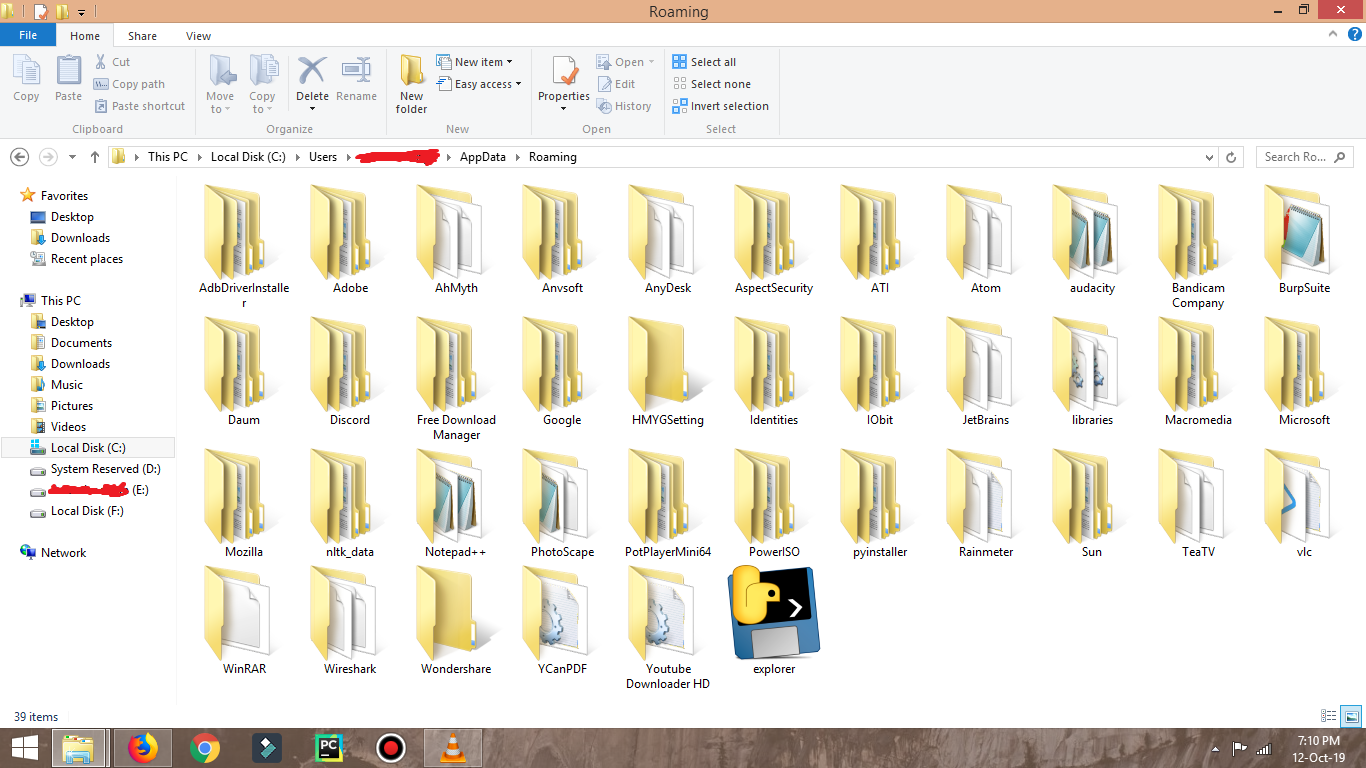Click the Paste ribbon icon
The height and width of the screenshot is (768, 1366).
coord(68,79)
